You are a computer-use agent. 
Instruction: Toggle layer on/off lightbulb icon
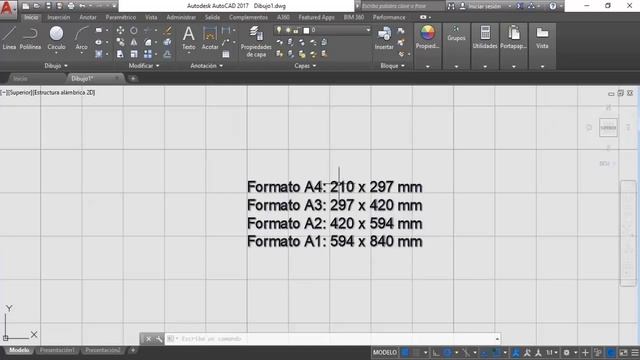pyautogui.click(x=279, y=30)
